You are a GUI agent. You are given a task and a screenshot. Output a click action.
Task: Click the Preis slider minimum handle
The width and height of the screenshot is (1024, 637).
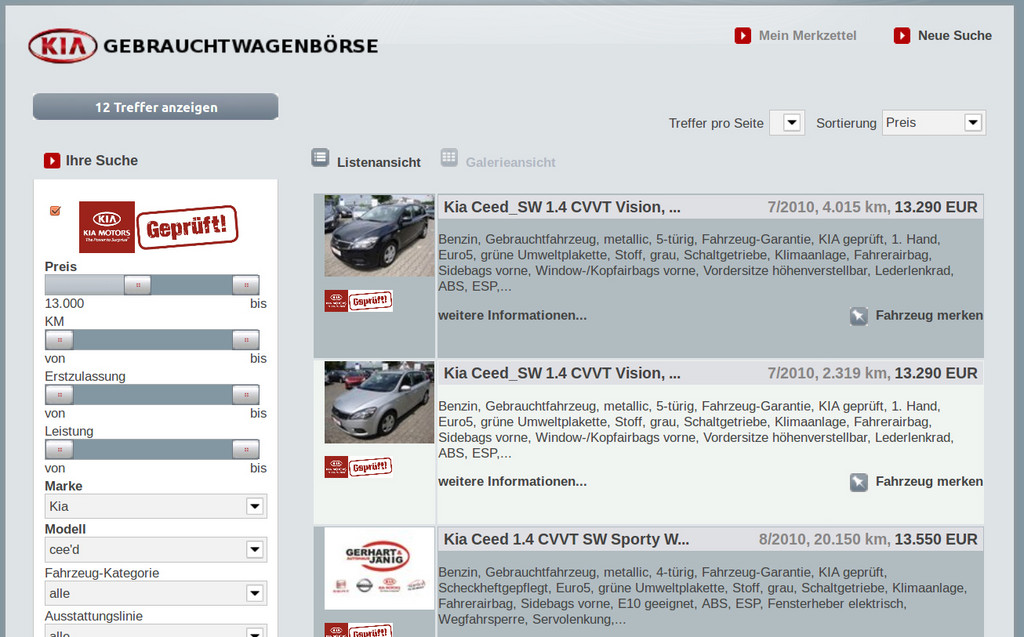[137, 285]
